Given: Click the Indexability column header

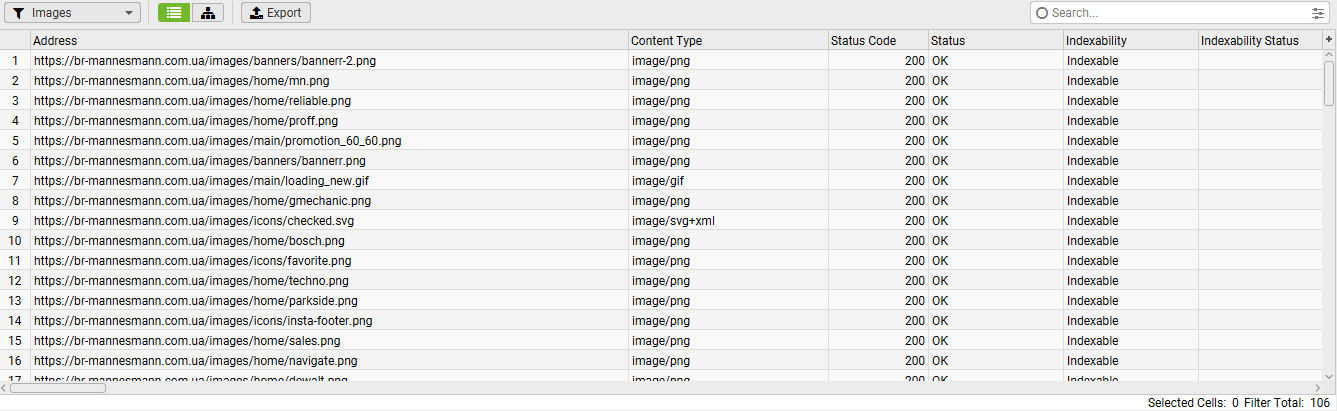Looking at the screenshot, I should (1130, 41).
